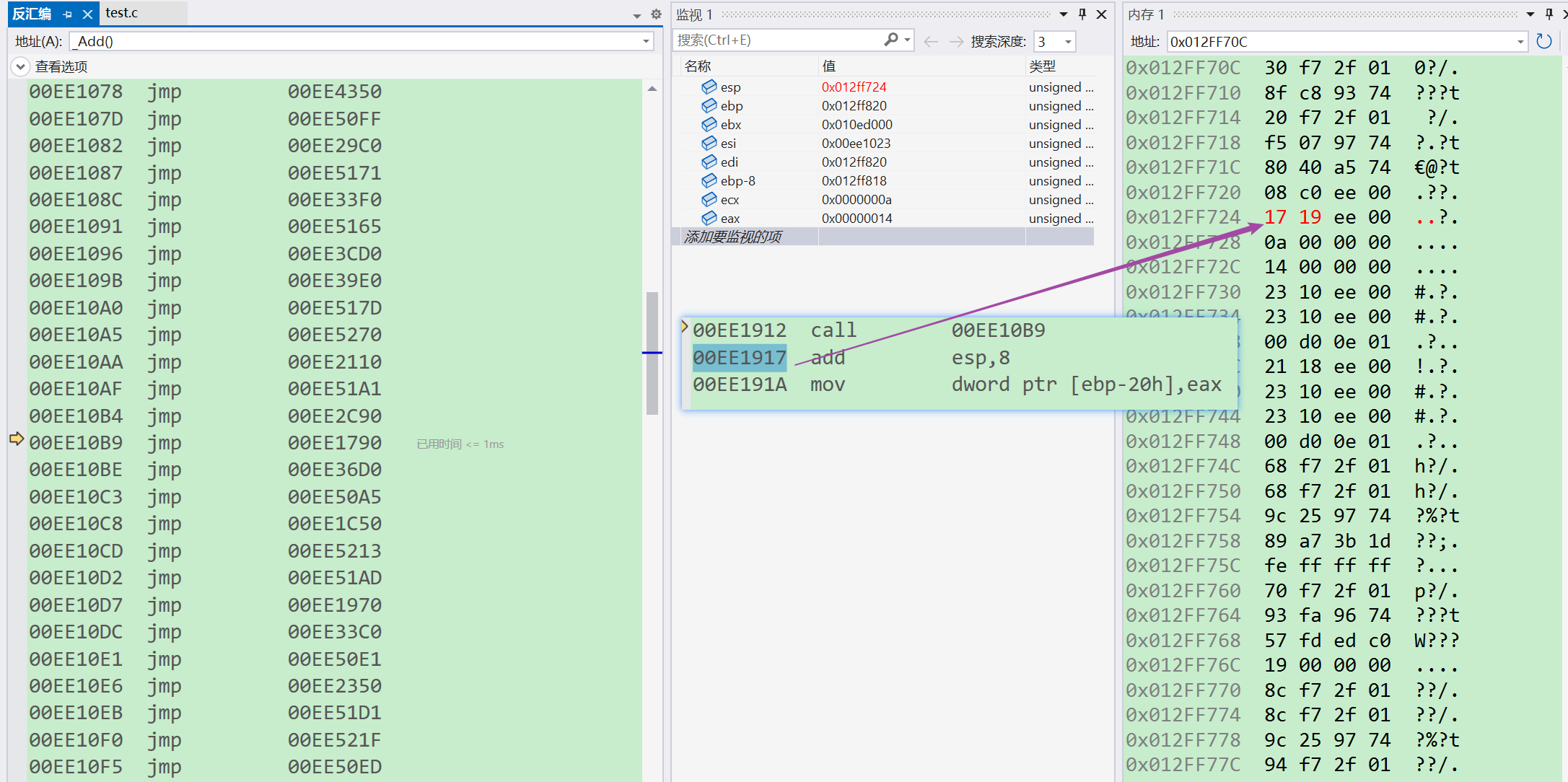Select disassembly line 00EE10B9 jmp 00EE1790
Screen dimensions: 1568x782
click(206, 443)
